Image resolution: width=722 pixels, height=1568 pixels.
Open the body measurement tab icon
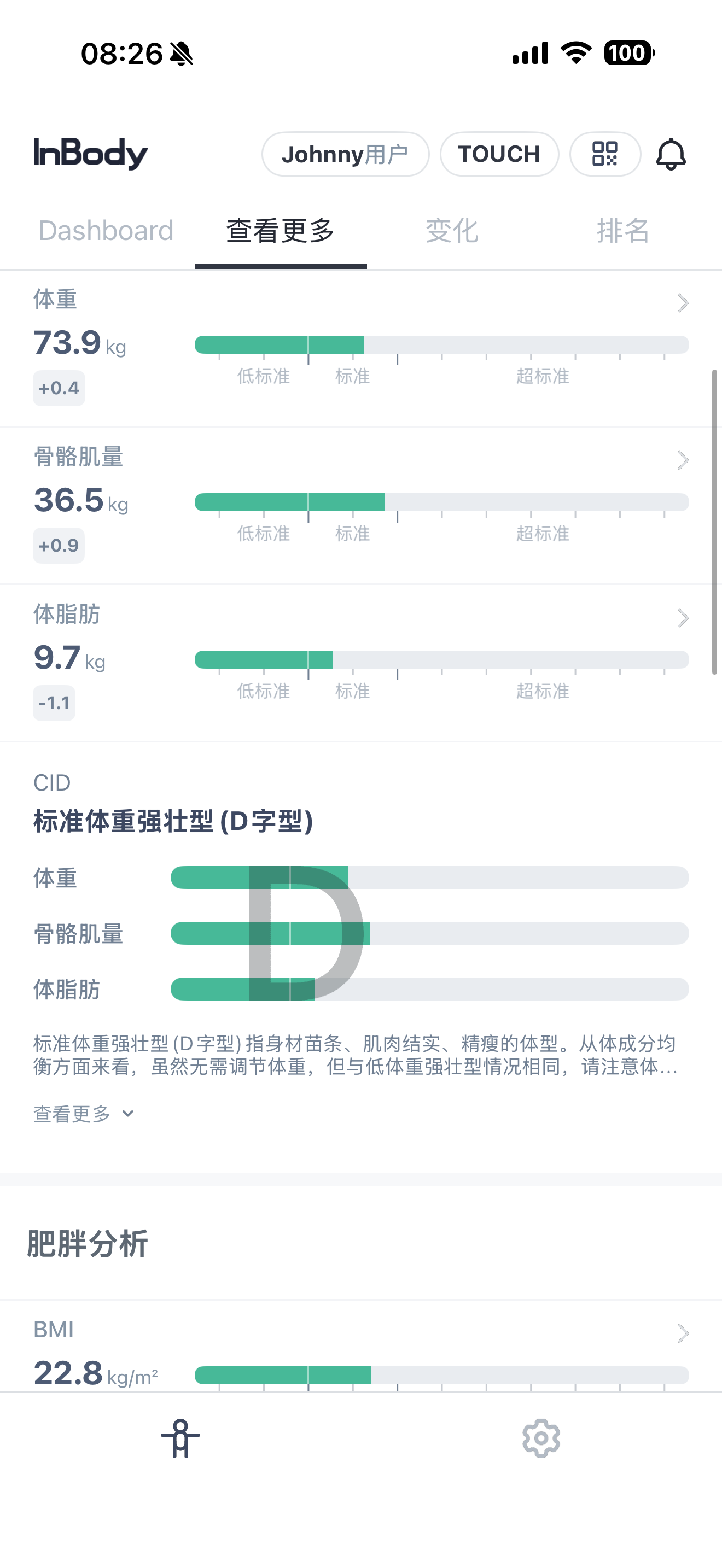tap(180, 1438)
